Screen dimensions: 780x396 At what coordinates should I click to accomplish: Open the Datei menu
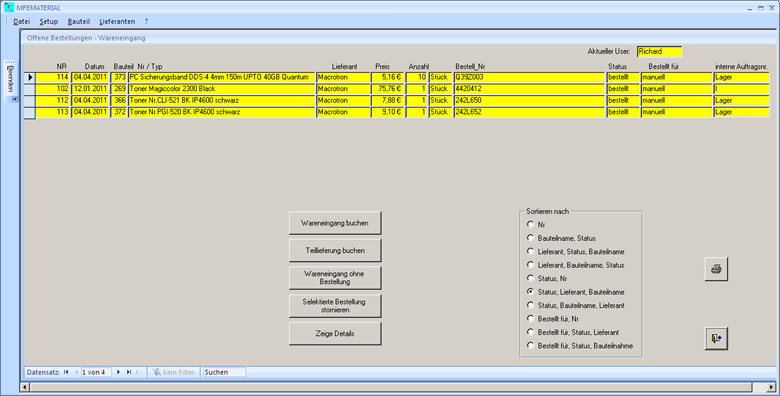coord(21,21)
